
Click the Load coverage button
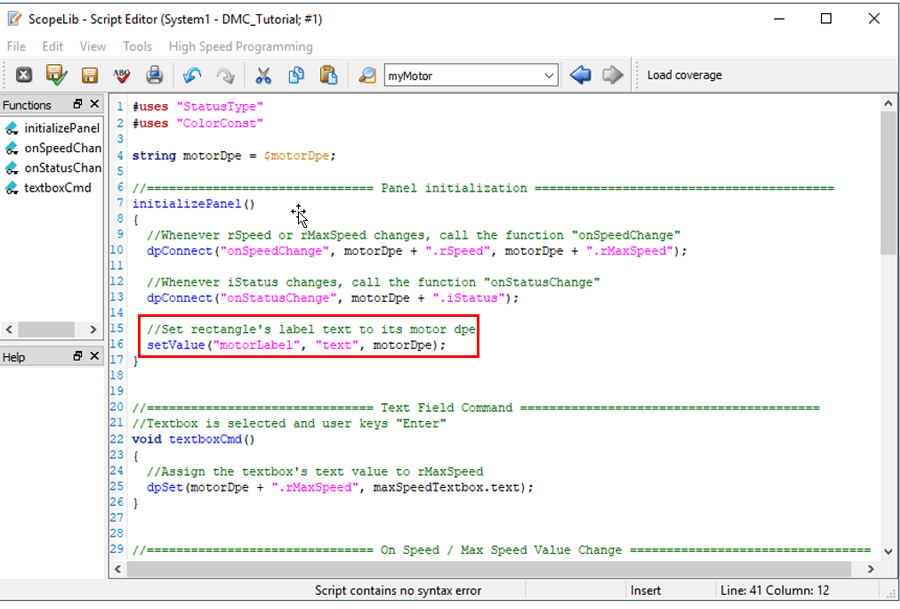[684, 75]
